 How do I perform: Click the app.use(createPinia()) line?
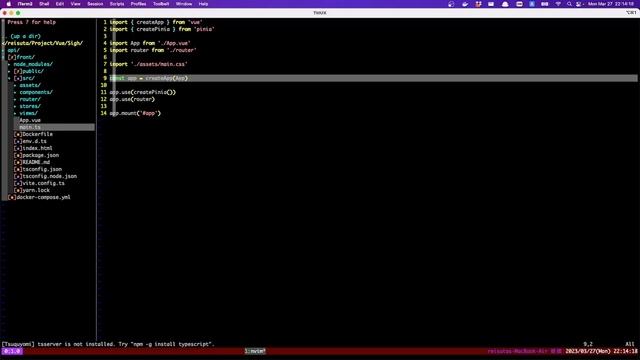142,92
